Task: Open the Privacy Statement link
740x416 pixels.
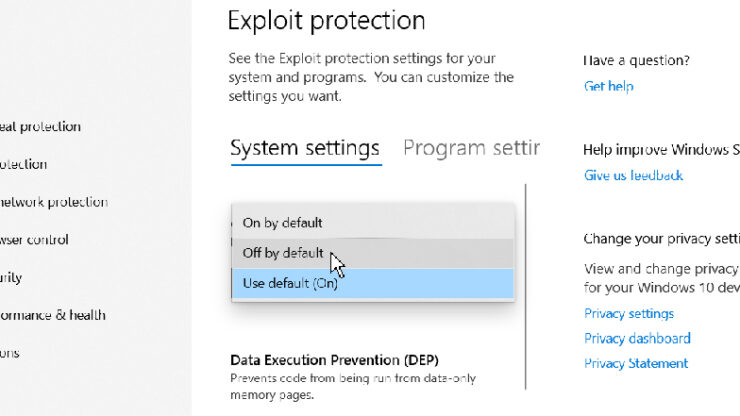Action: [636, 364]
